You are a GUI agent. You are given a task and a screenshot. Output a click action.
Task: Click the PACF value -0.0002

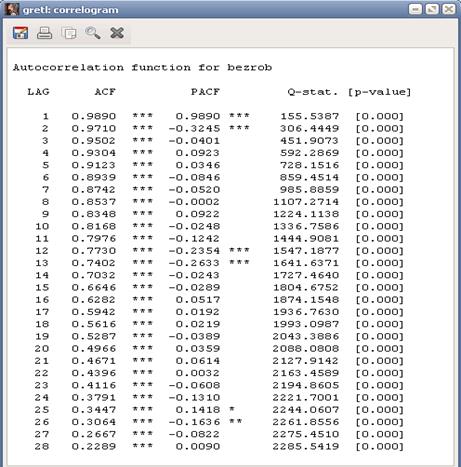click(194, 202)
